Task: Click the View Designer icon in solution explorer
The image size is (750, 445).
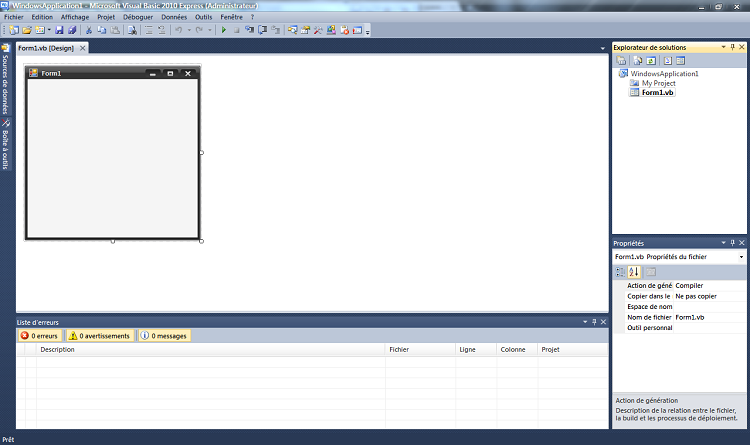Action: point(681,61)
